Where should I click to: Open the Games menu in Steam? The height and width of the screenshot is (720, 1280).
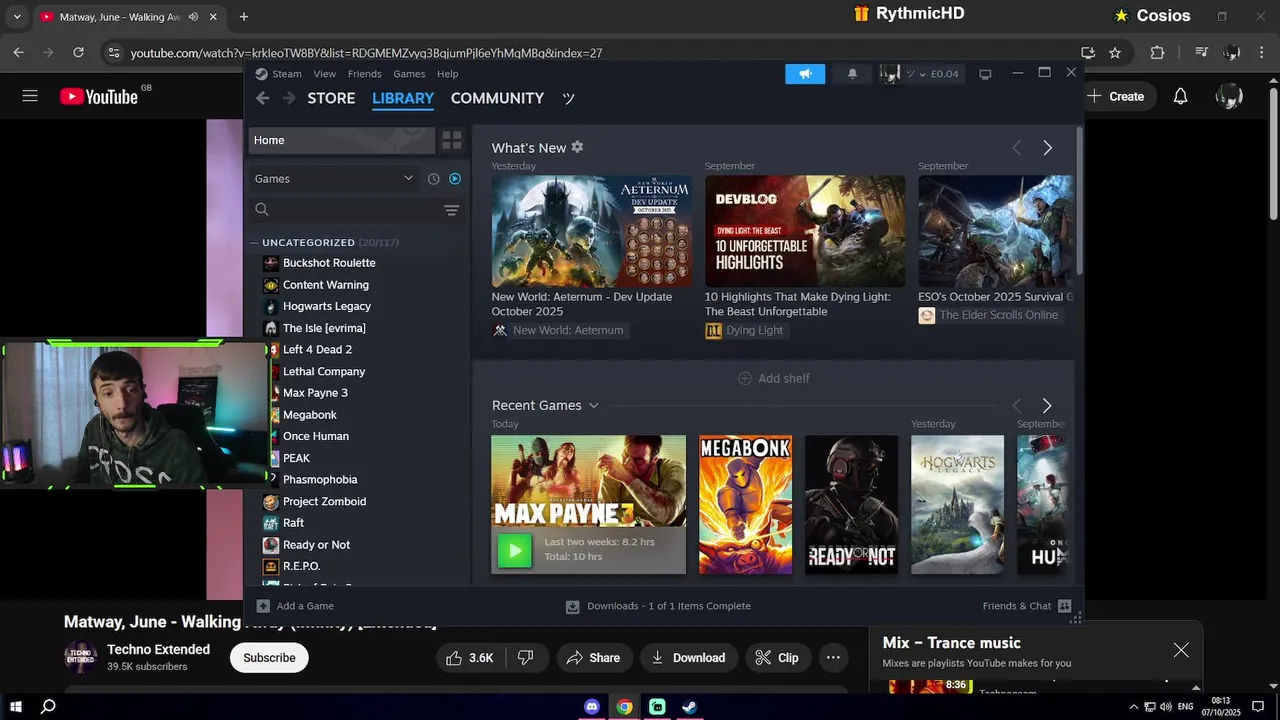(x=409, y=74)
